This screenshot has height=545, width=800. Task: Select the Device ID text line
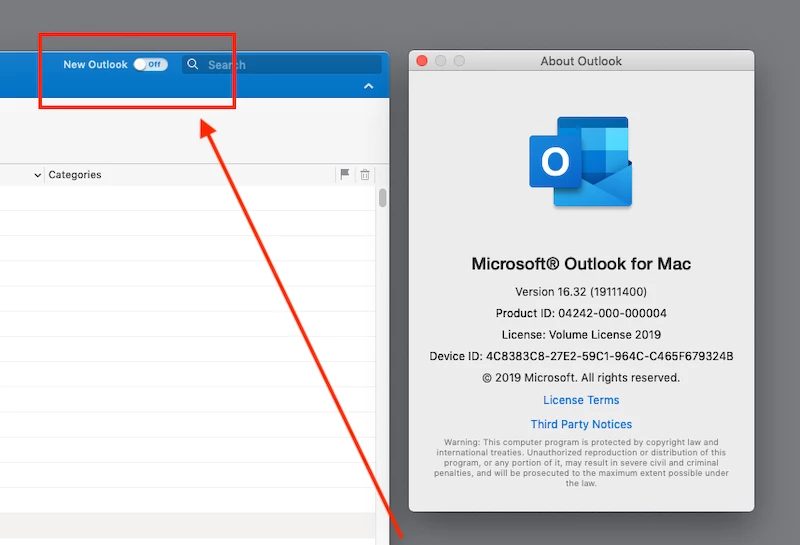click(x=581, y=356)
